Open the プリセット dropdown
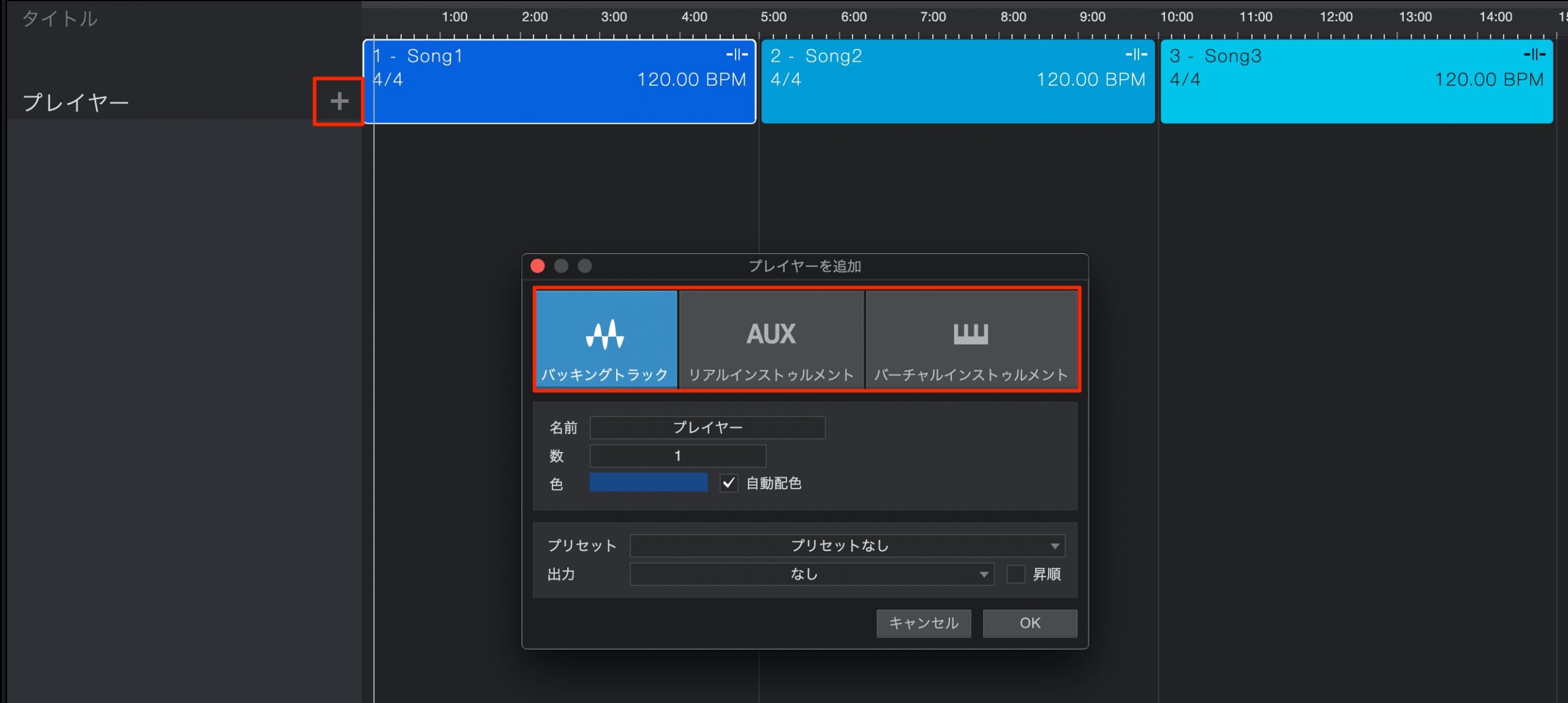Viewport: 1568px width, 703px height. pyautogui.click(x=847, y=546)
